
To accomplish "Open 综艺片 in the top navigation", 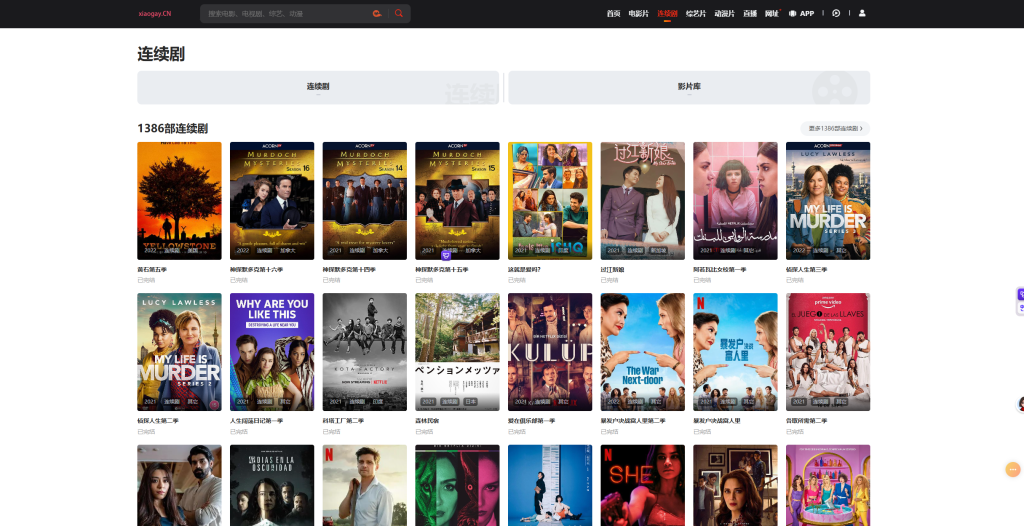I will click(x=696, y=13).
